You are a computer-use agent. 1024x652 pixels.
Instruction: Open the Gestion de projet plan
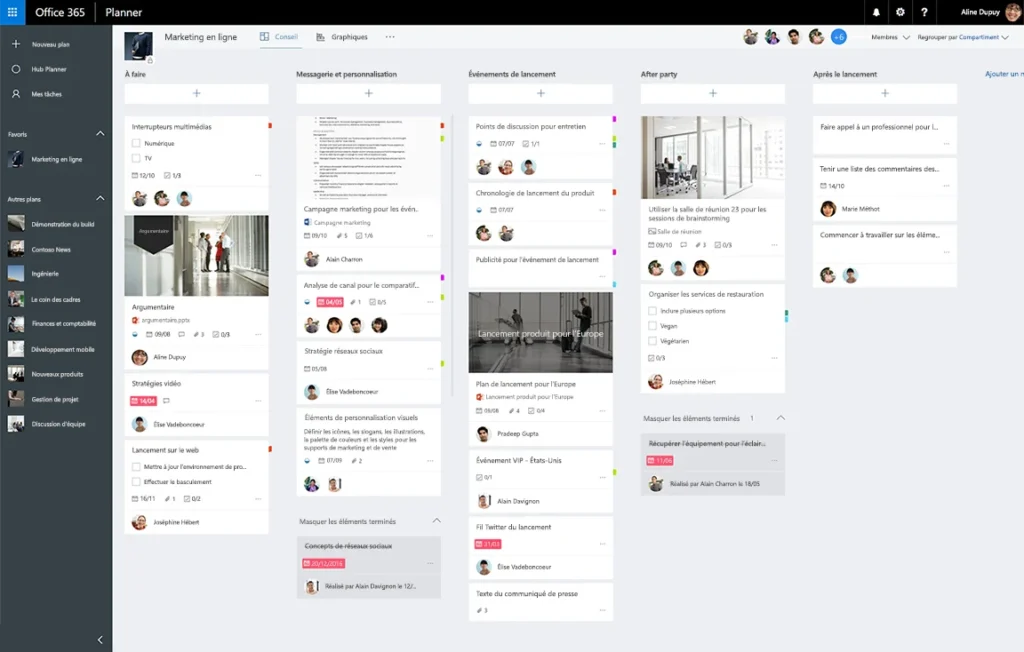[56, 399]
